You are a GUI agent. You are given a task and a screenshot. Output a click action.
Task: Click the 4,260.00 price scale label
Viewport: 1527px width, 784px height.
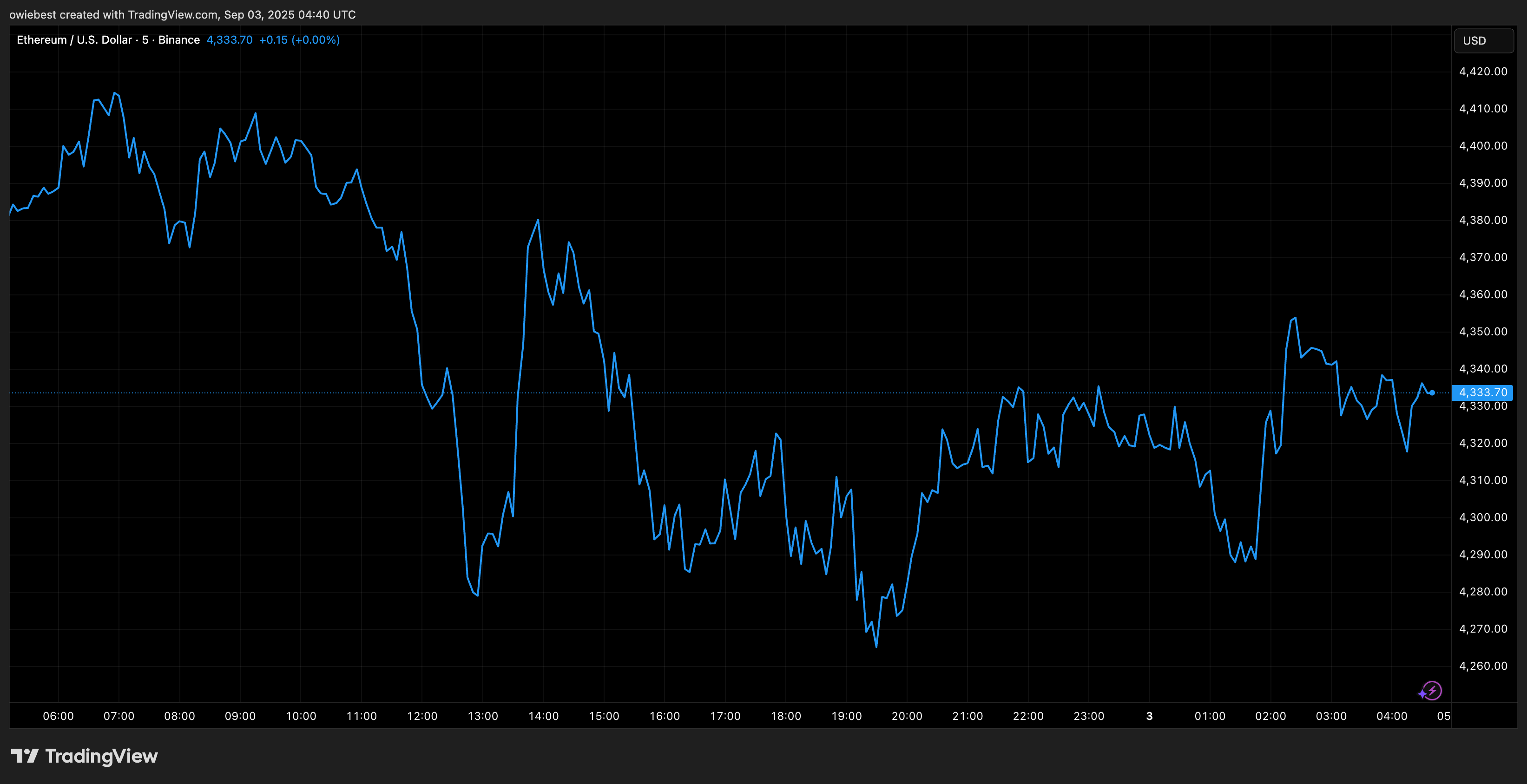tap(1484, 666)
